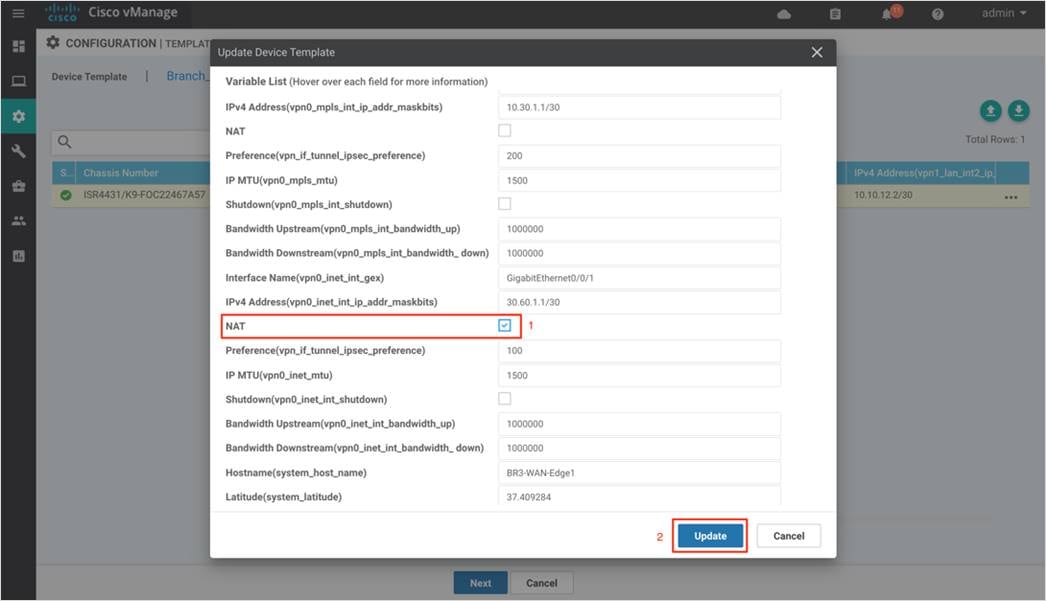
Task: Edit the IP MTU(vpn0_inet_mtu) field
Action: click(639, 376)
